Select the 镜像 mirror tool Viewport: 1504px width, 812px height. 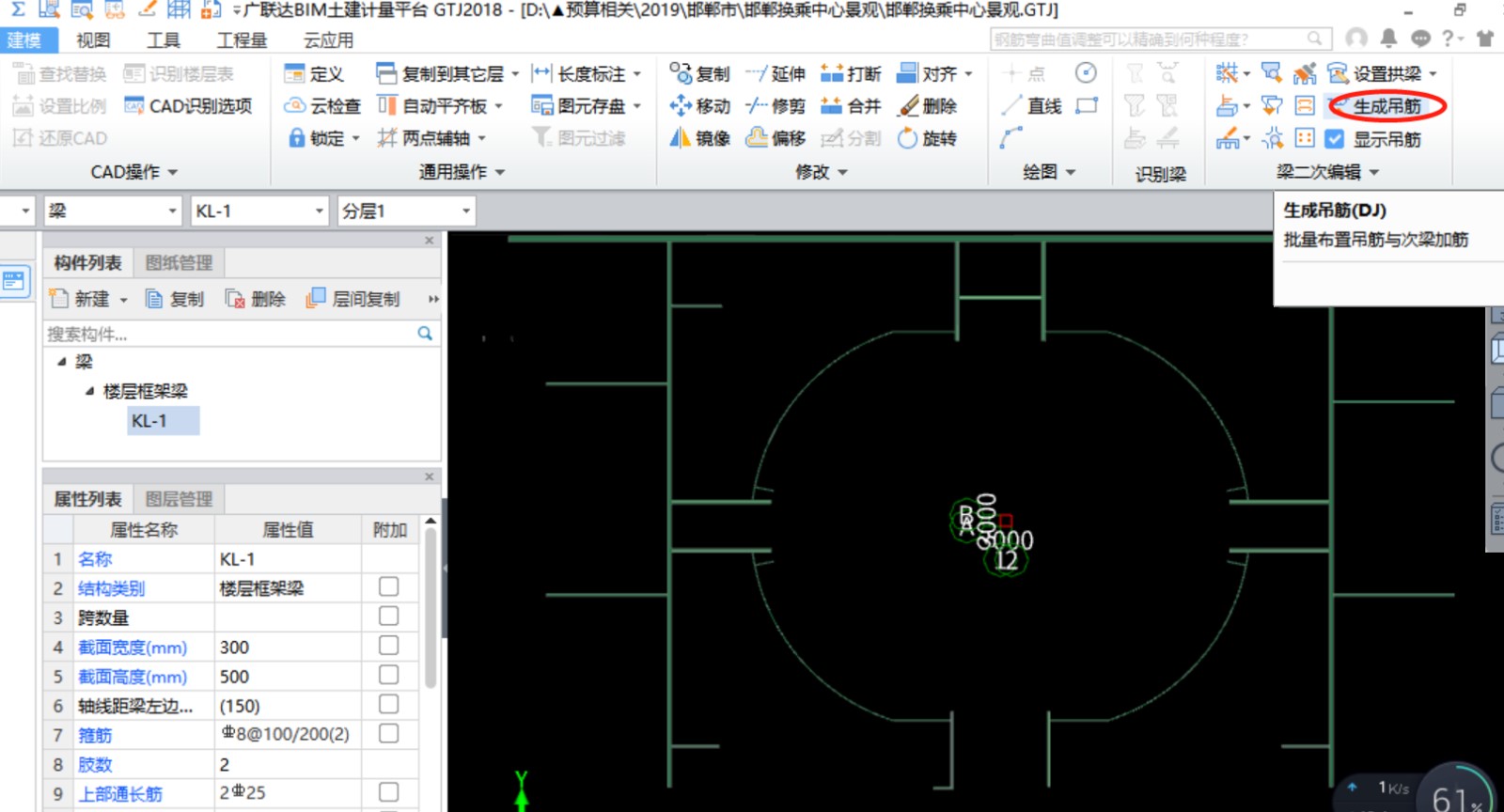pyautogui.click(x=700, y=138)
